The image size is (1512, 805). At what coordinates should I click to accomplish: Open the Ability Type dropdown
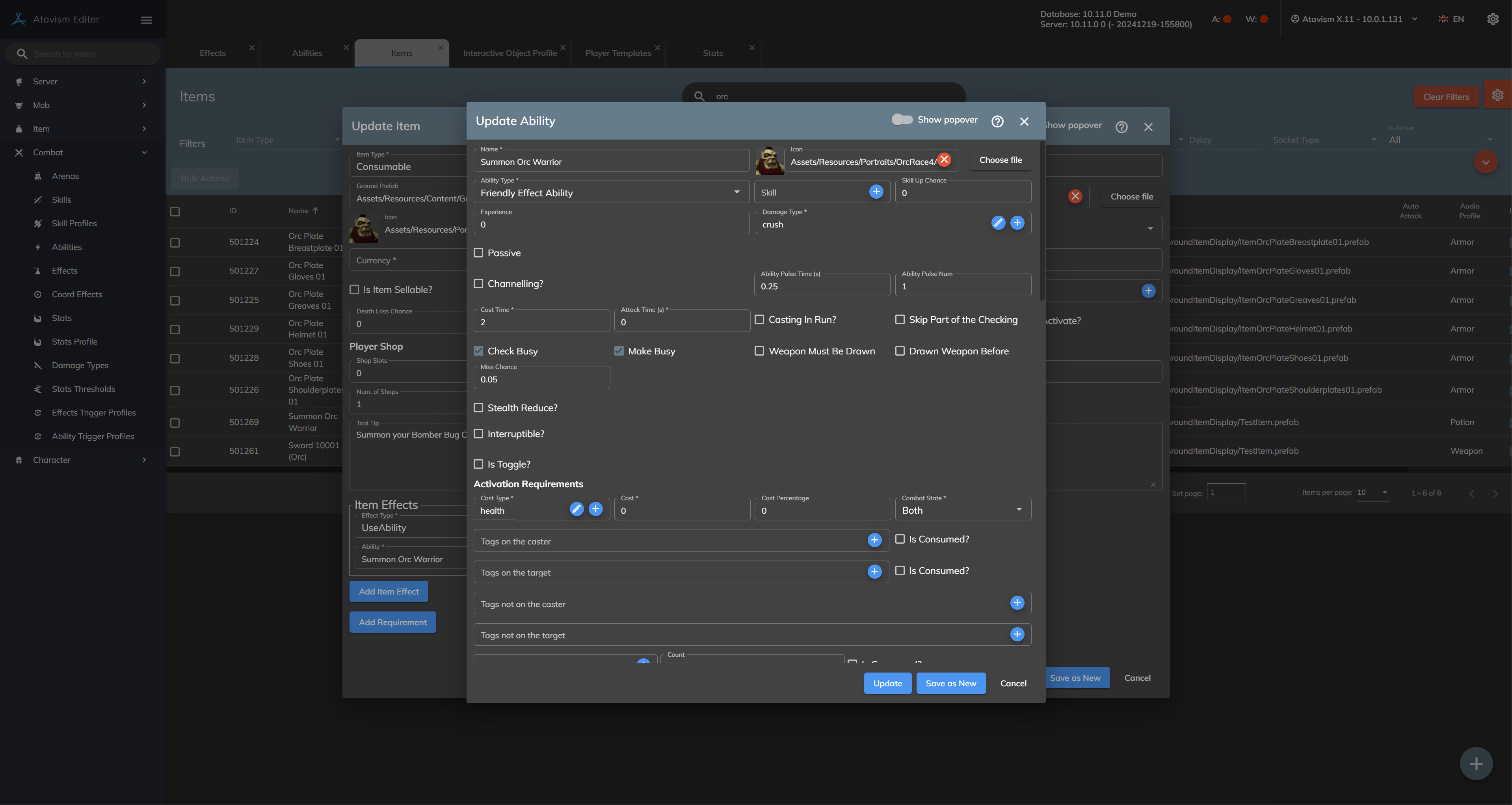coord(610,193)
